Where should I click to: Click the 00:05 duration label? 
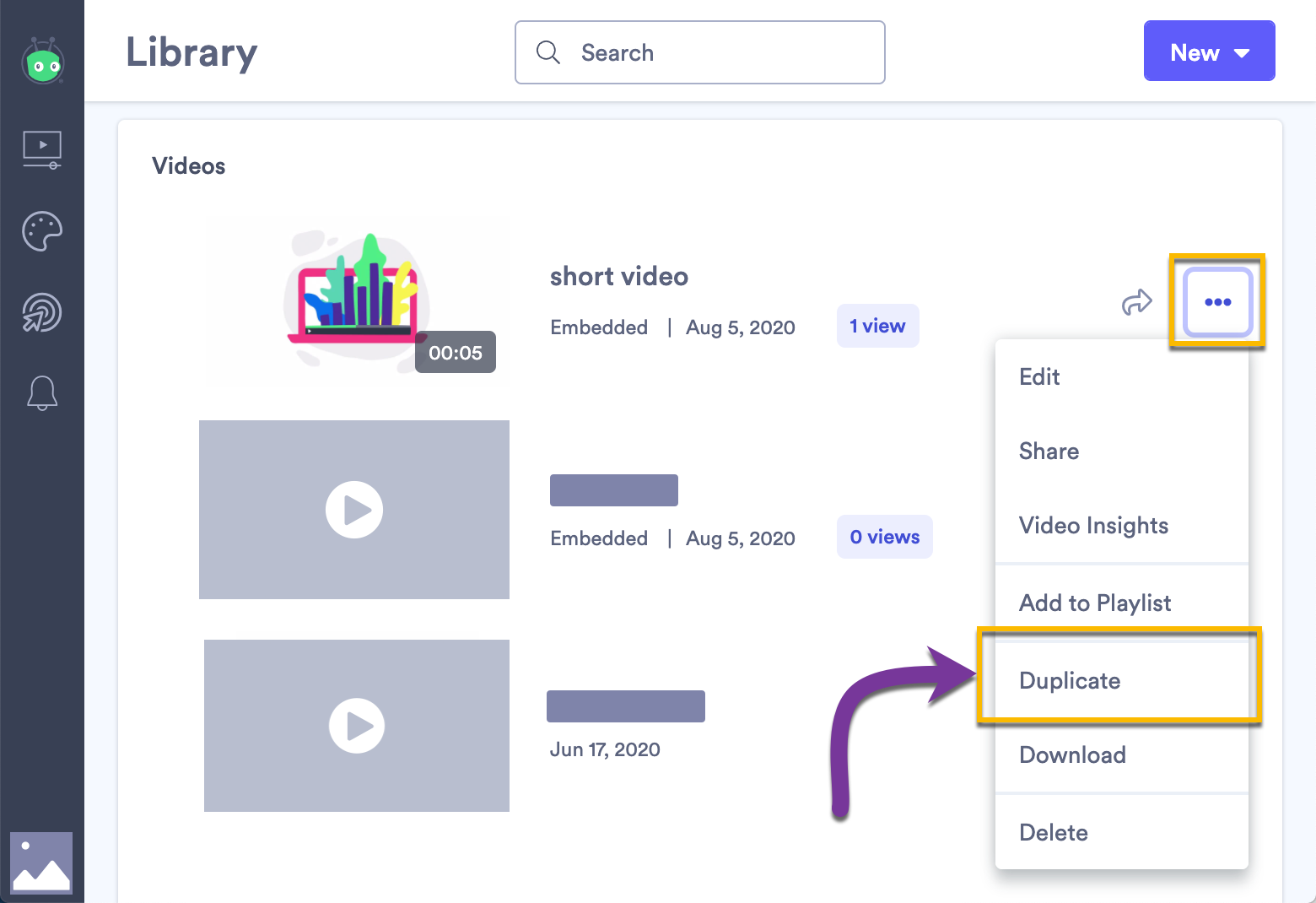point(456,352)
